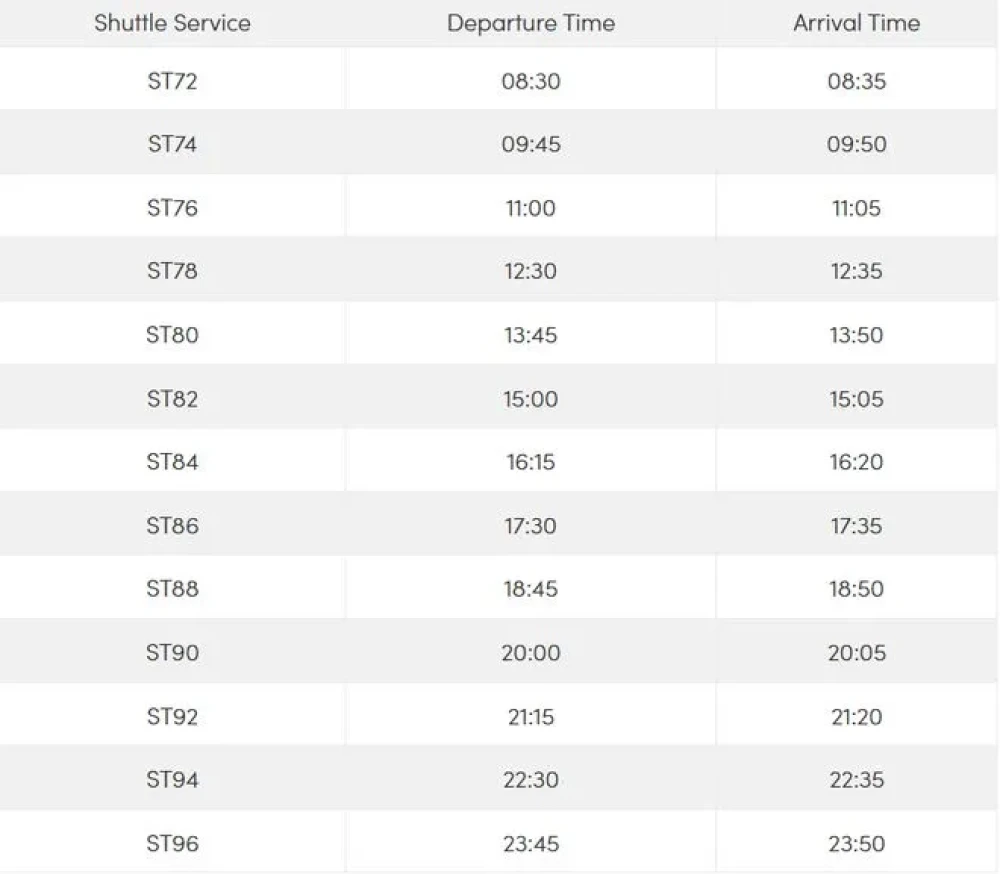Image resolution: width=1000 pixels, height=874 pixels.
Task: Click the 11:00 departure time cell
Action: click(x=531, y=208)
